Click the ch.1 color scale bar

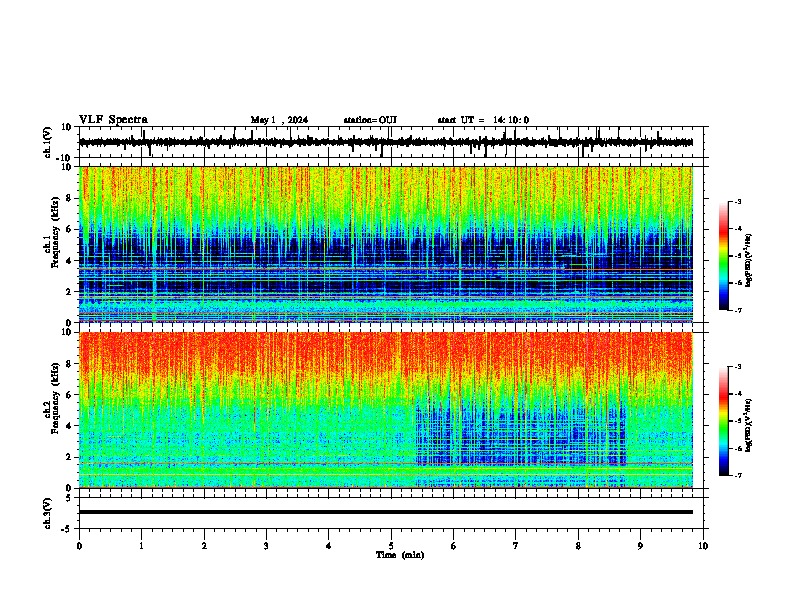click(x=724, y=256)
